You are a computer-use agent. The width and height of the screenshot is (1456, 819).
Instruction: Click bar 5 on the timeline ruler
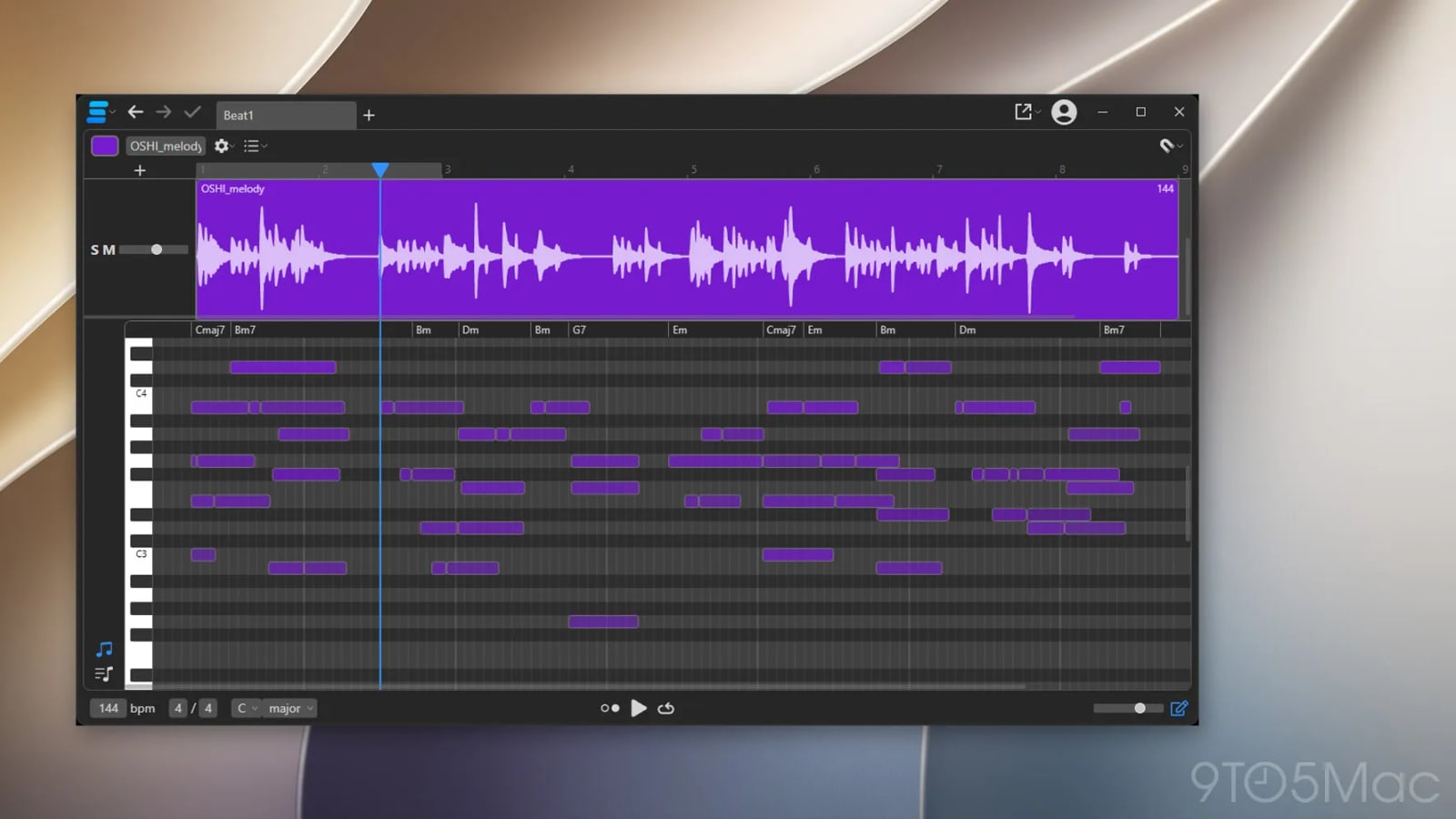tap(693, 169)
